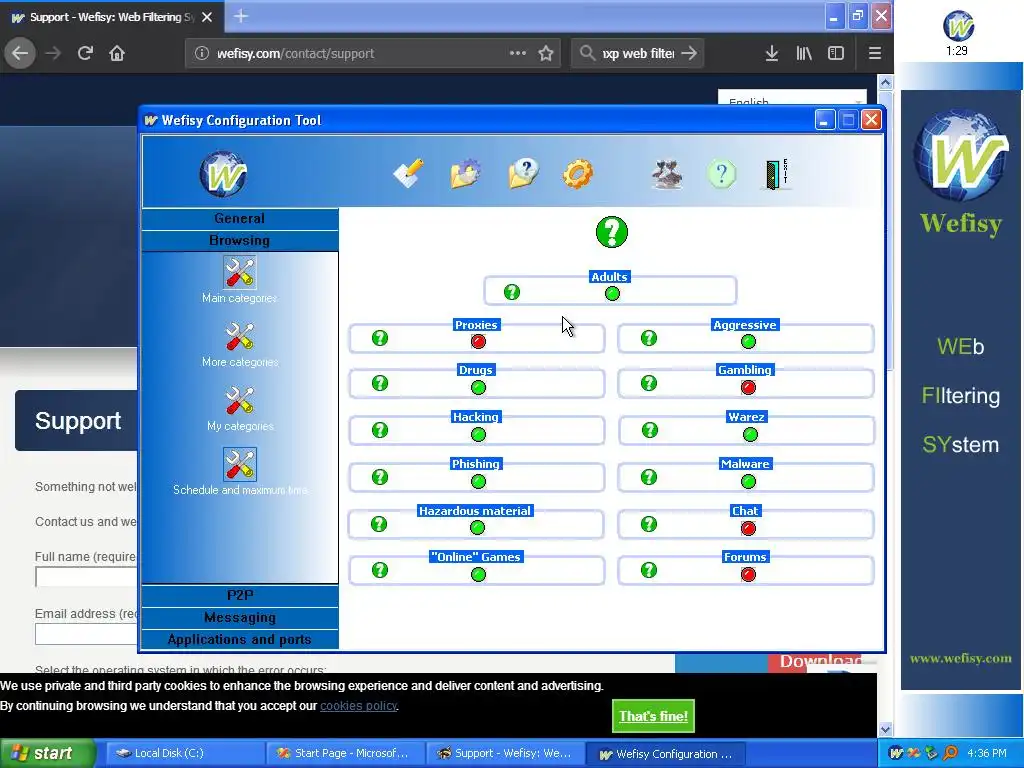The image size is (1024, 768).
Task: Expand the General section
Action: click(x=240, y=219)
